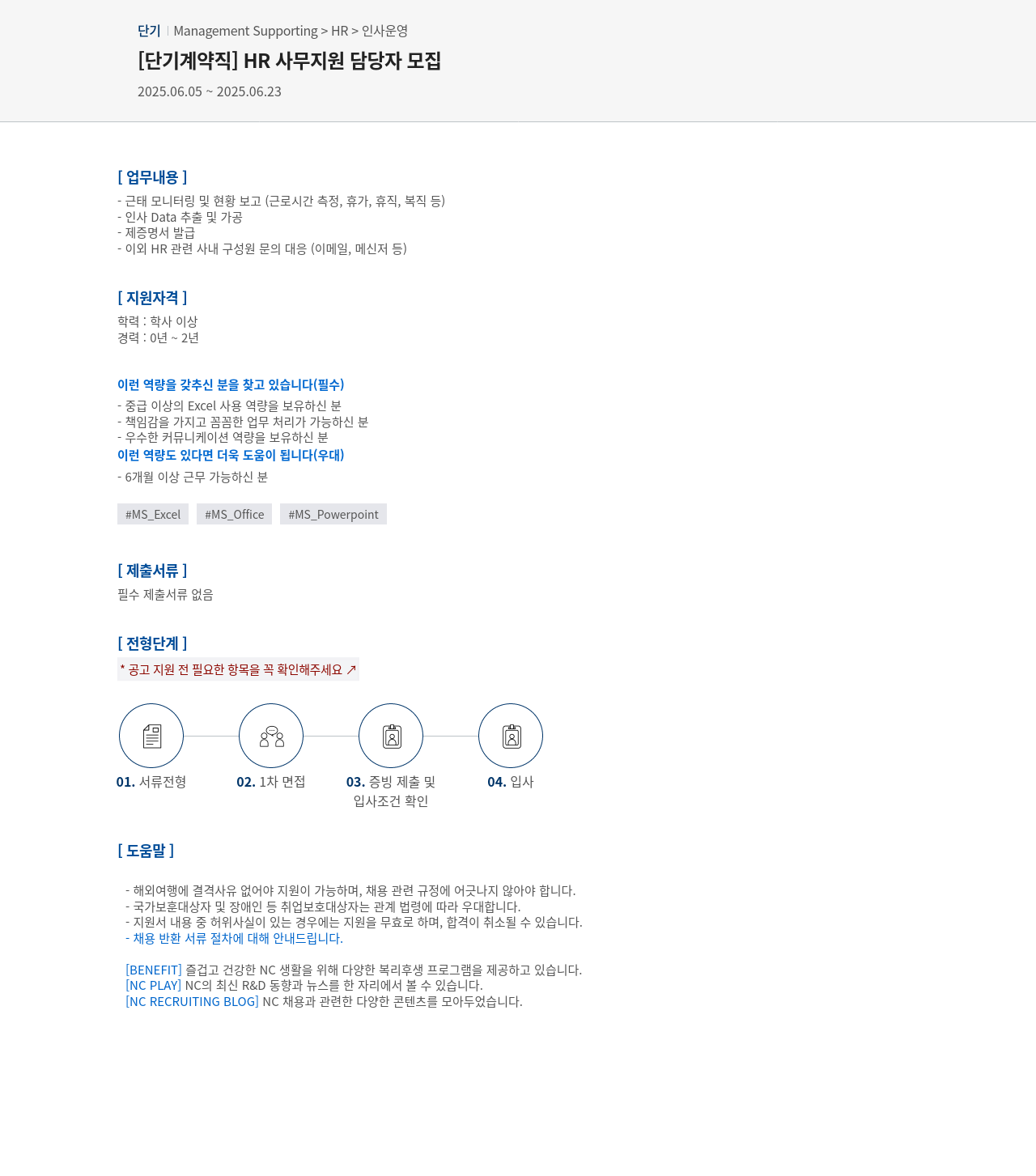The height and width of the screenshot is (1176, 1036).
Task: Select the #MS_Excel tag
Action: point(153,514)
